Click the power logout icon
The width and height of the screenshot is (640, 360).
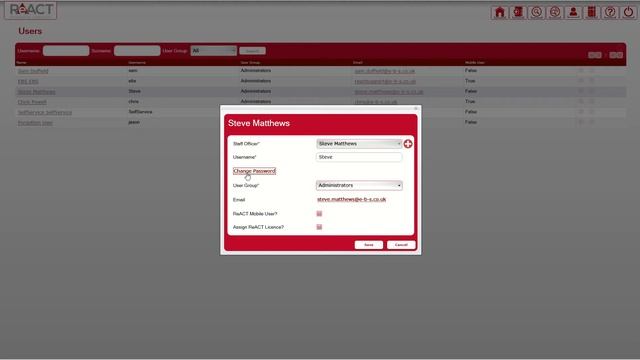coord(628,12)
